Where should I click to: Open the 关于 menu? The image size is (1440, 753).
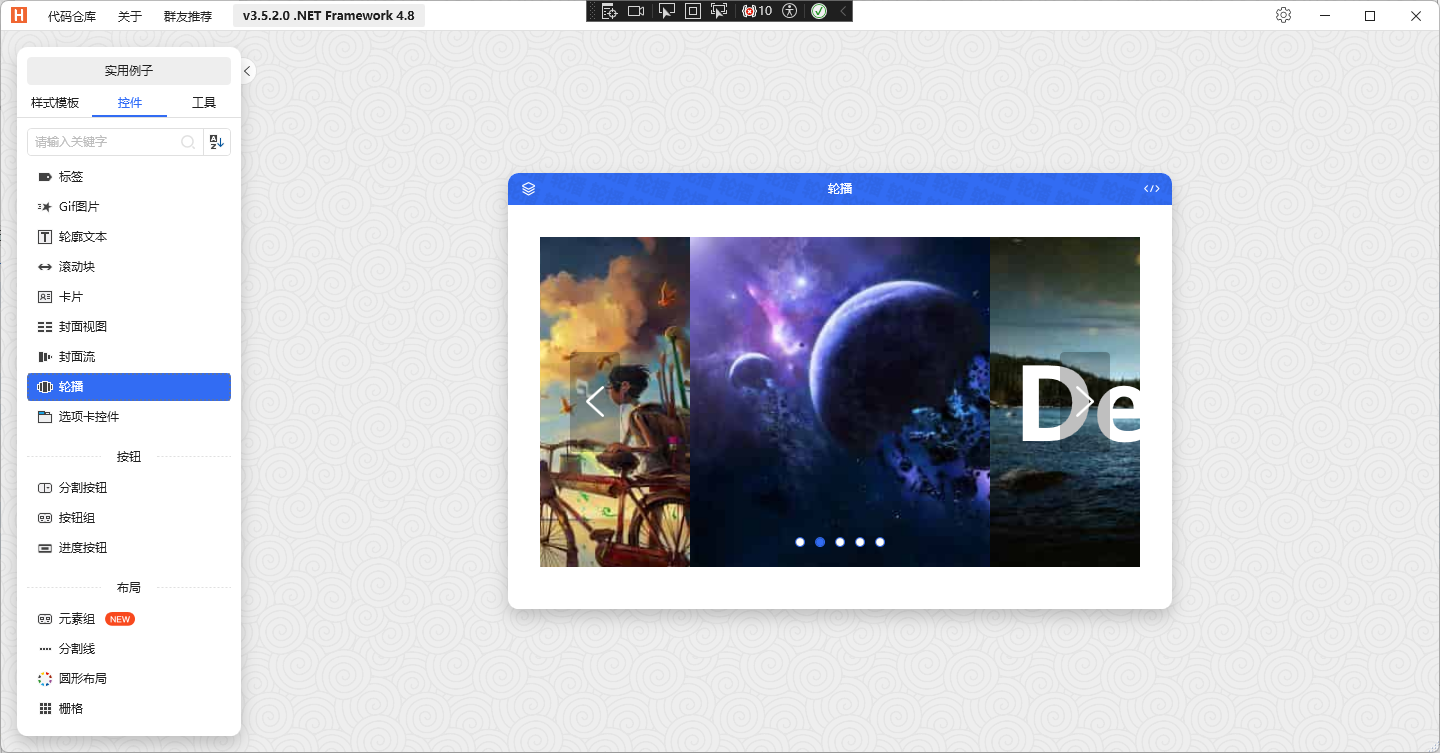pos(130,16)
